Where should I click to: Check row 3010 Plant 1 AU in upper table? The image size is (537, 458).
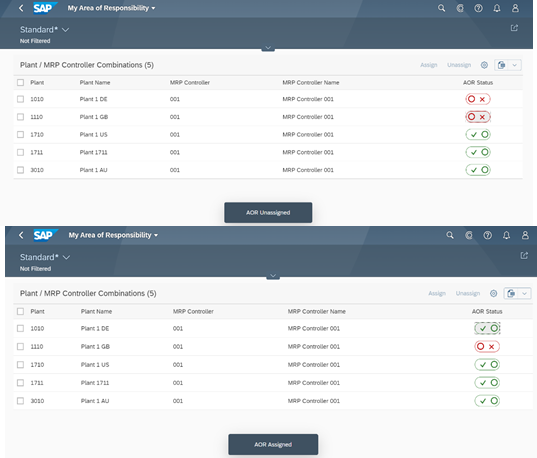21,170
